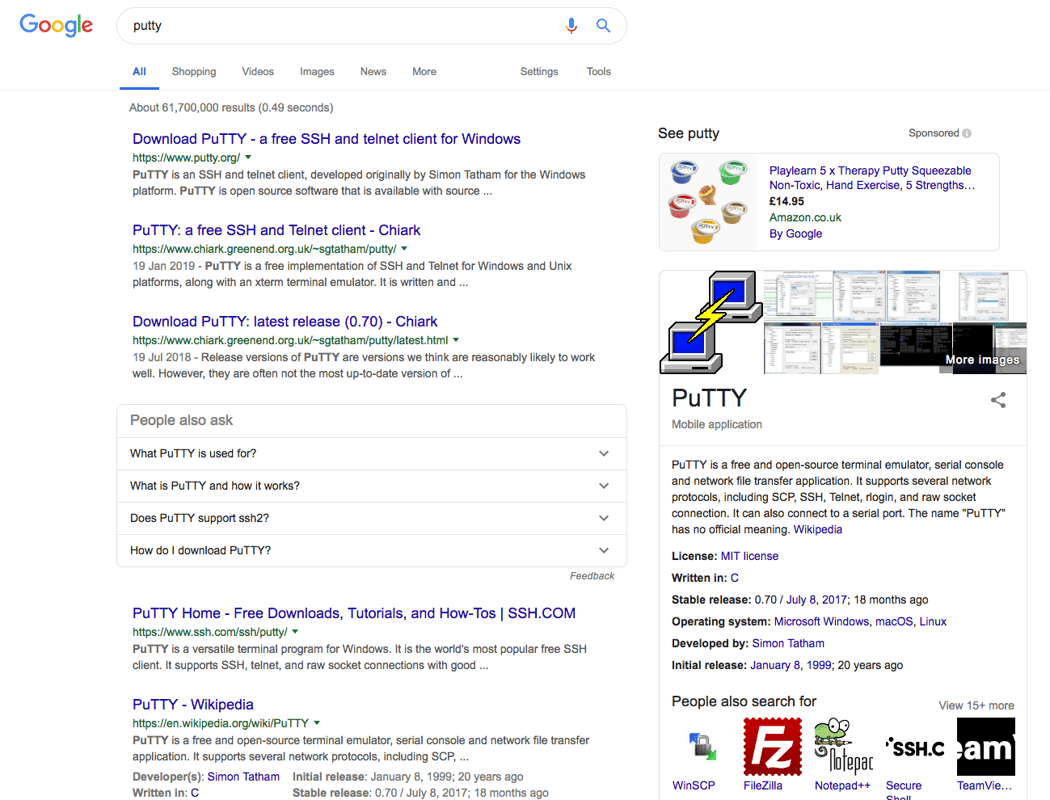Screen dimensions: 1050x800
Task: Expand 'Does PuTTY support ssh2?'
Action: tap(372, 518)
